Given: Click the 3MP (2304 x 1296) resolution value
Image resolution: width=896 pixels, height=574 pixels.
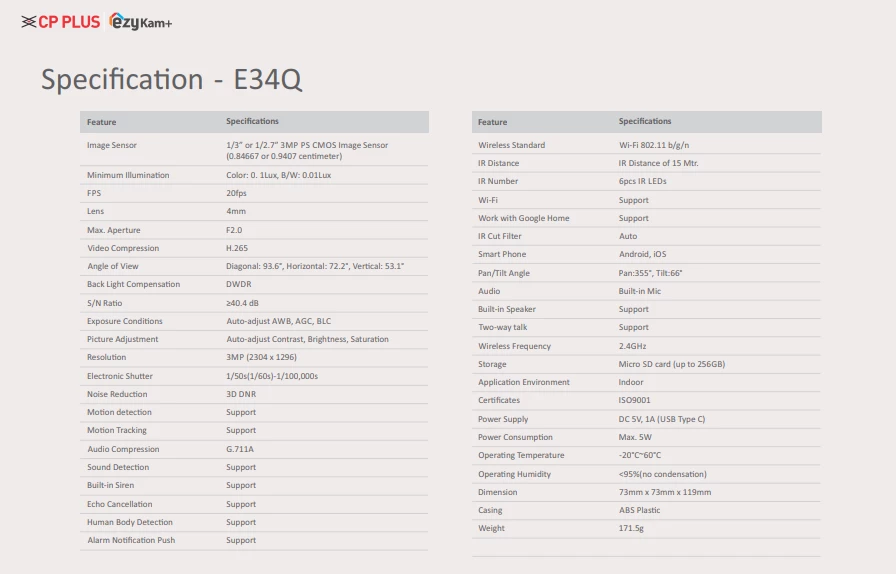Looking at the screenshot, I should tap(261, 357).
